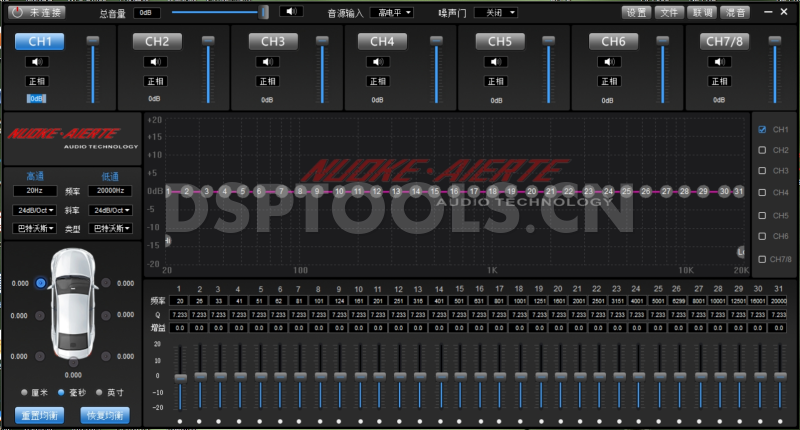
Task: Switch to the CH7/8 channel tab
Action: [724, 41]
